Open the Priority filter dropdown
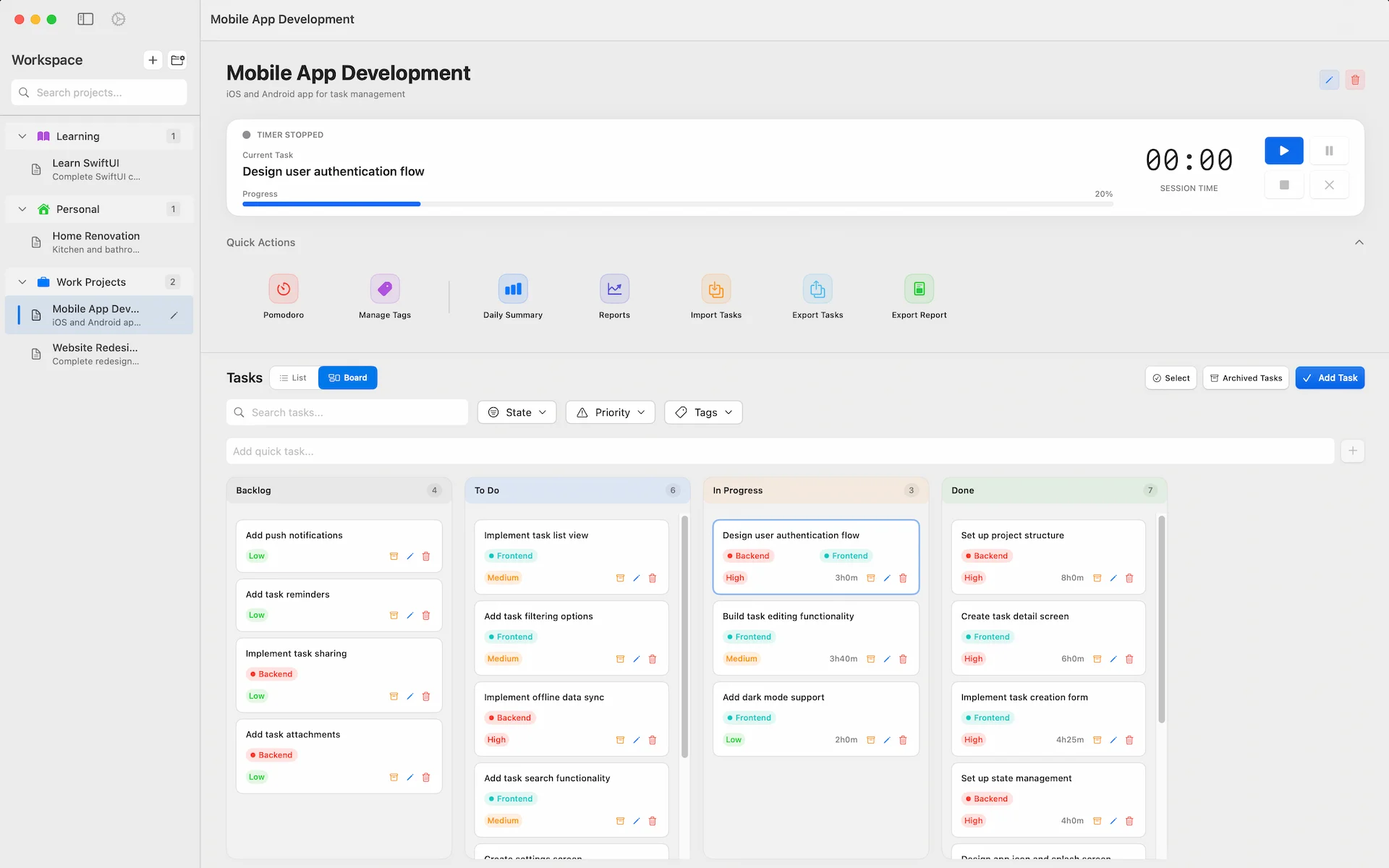The image size is (1389, 868). point(610,412)
